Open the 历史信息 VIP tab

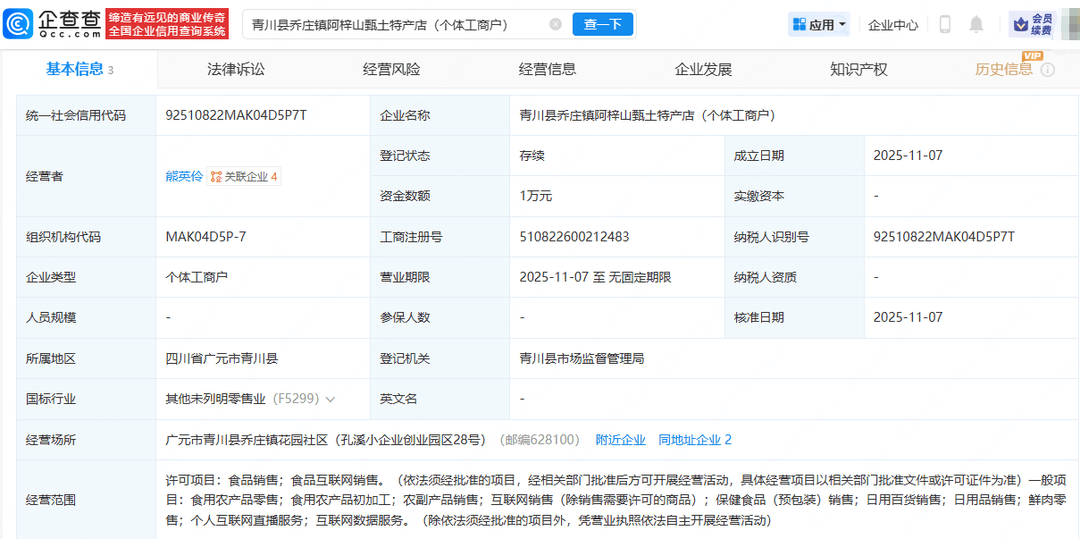(x=1004, y=69)
